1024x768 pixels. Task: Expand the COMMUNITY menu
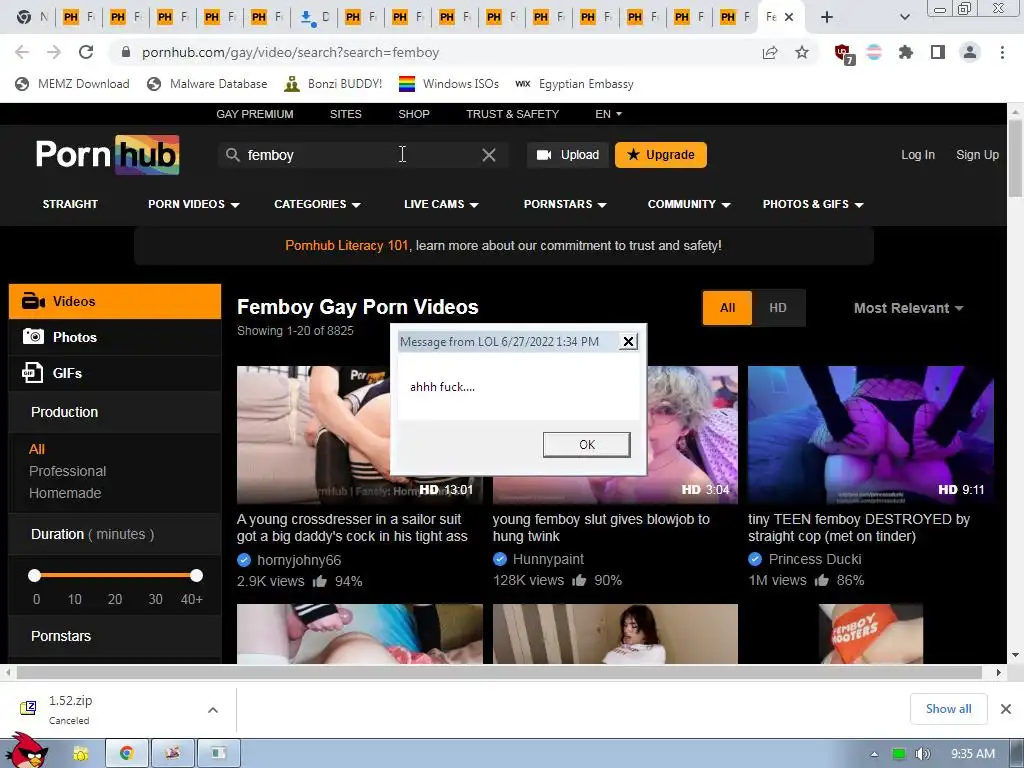(x=688, y=204)
